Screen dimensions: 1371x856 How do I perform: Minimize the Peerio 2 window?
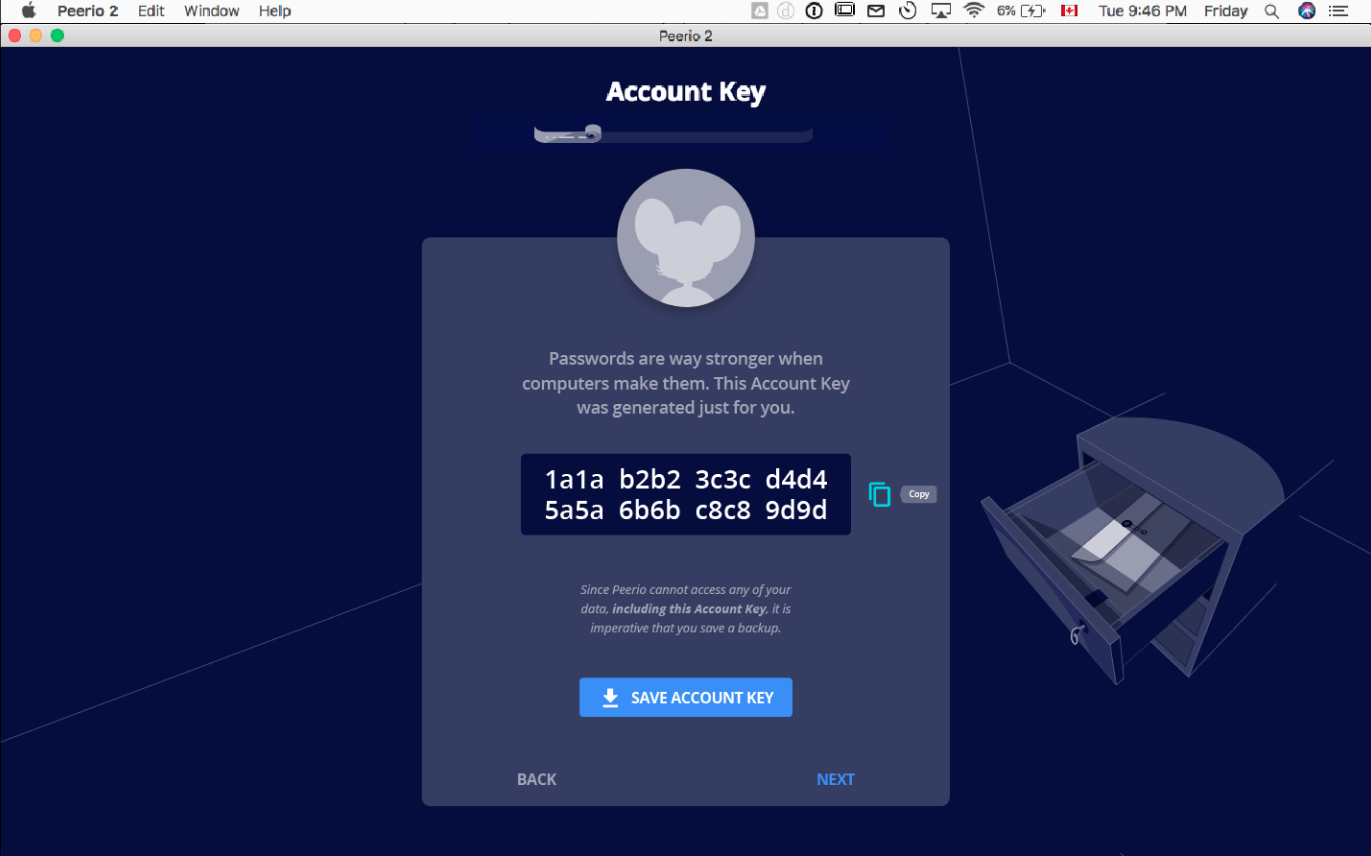(x=36, y=36)
